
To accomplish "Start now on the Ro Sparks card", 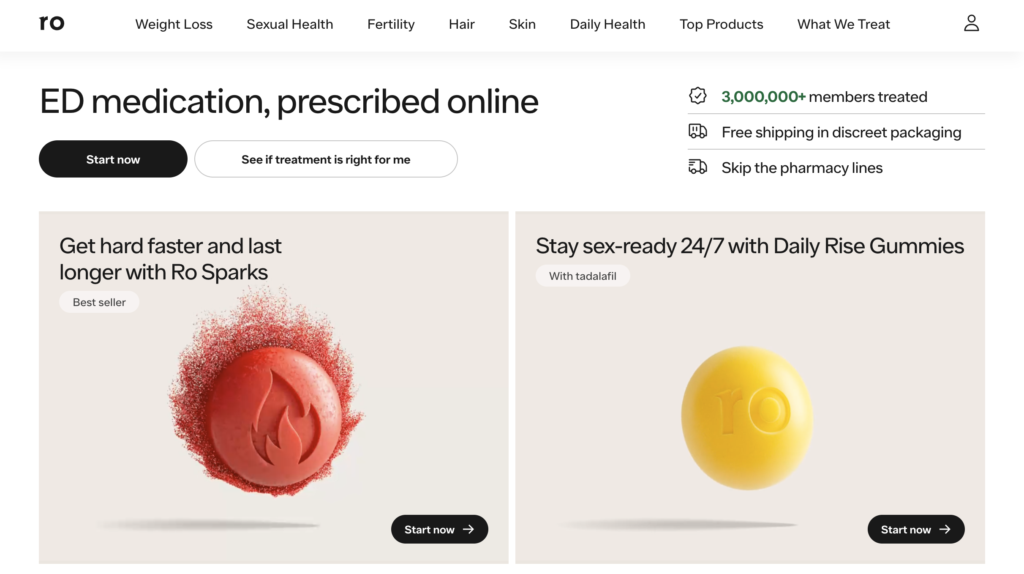I will coord(439,529).
